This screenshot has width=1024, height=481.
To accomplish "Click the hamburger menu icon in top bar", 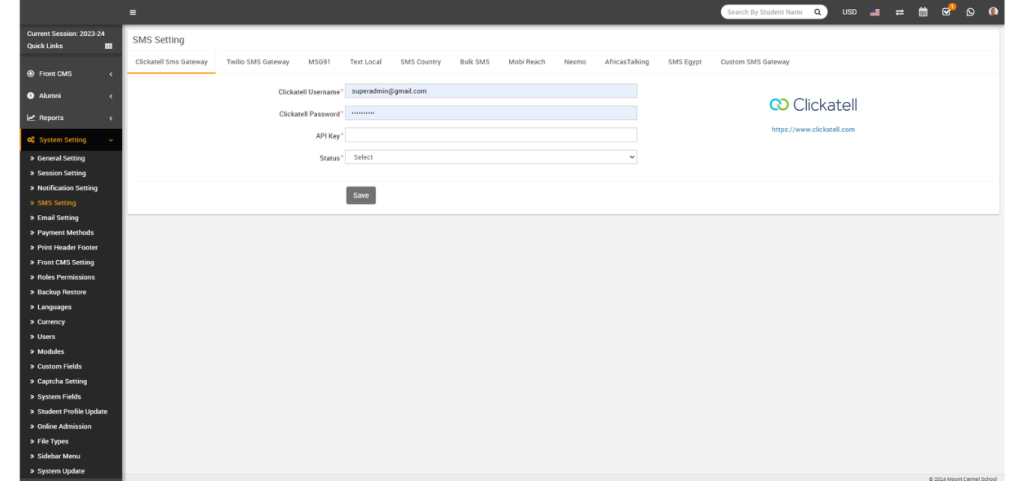I will tap(133, 12).
